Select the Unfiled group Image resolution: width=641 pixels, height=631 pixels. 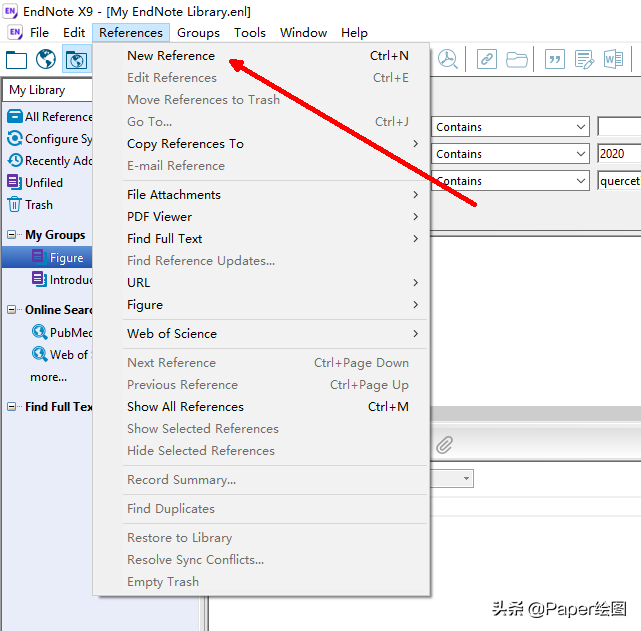[35, 182]
